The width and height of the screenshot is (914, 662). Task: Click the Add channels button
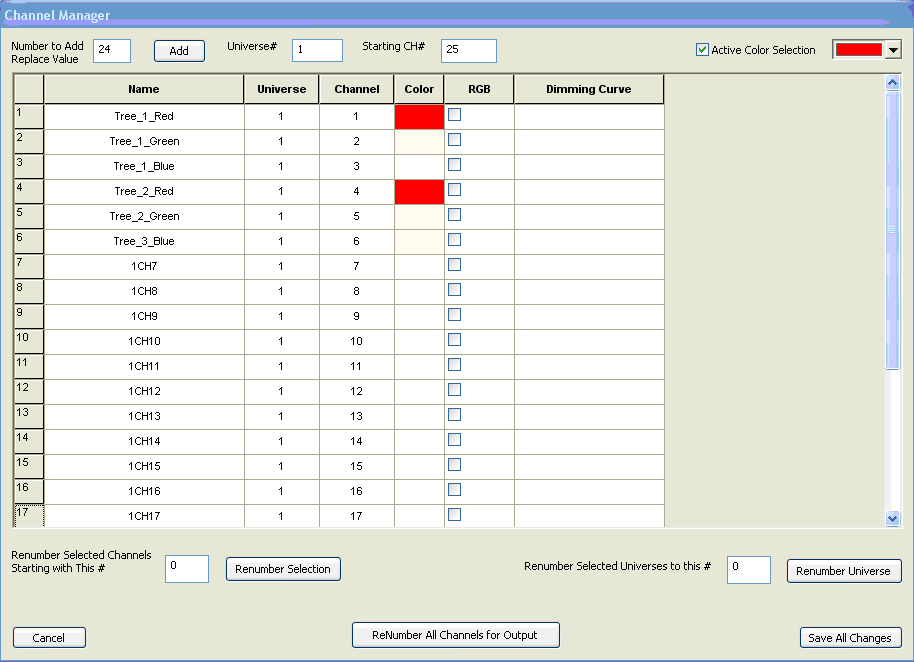click(x=179, y=51)
